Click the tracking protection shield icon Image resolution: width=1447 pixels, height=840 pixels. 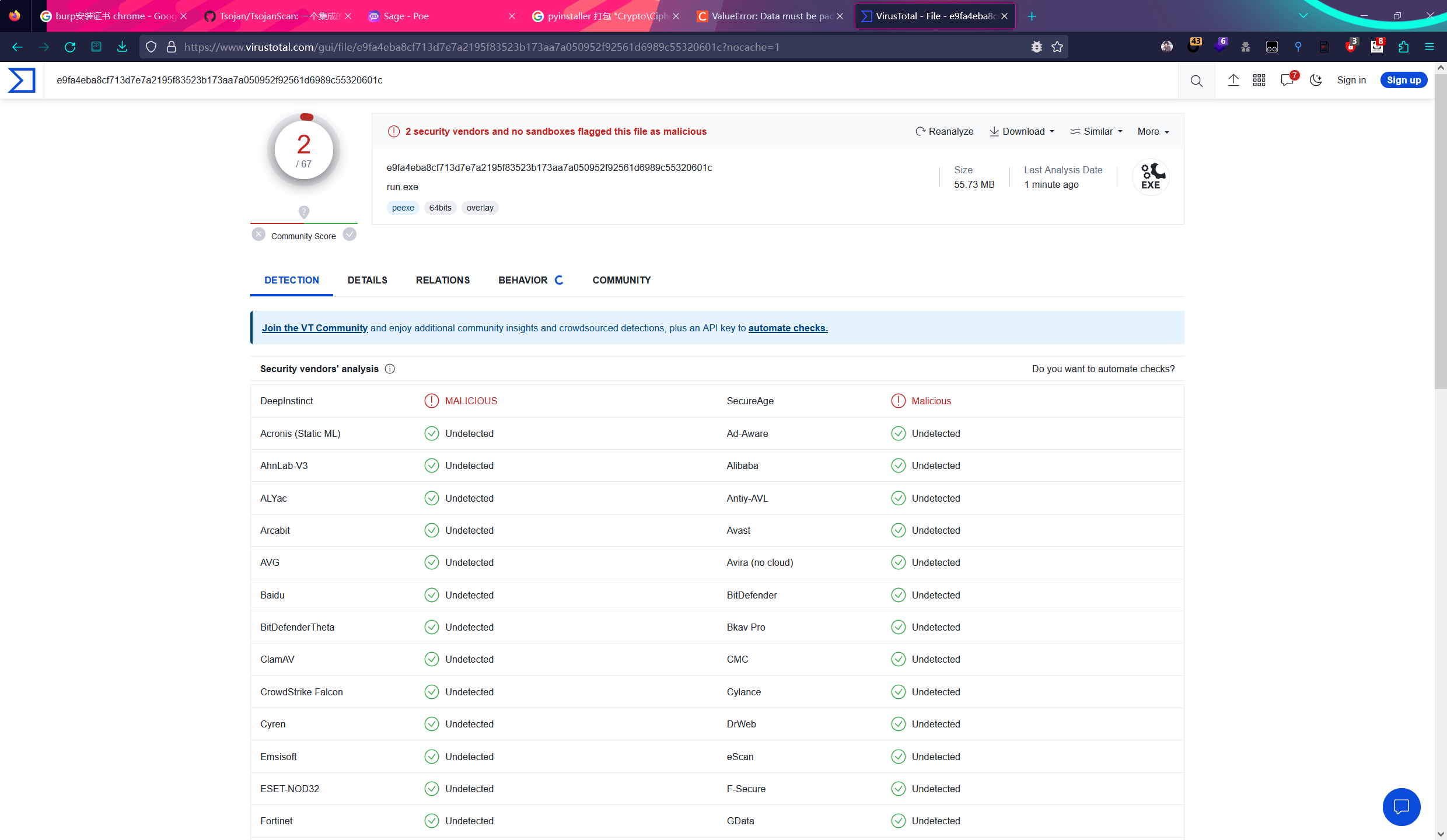click(x=151, y=47)
